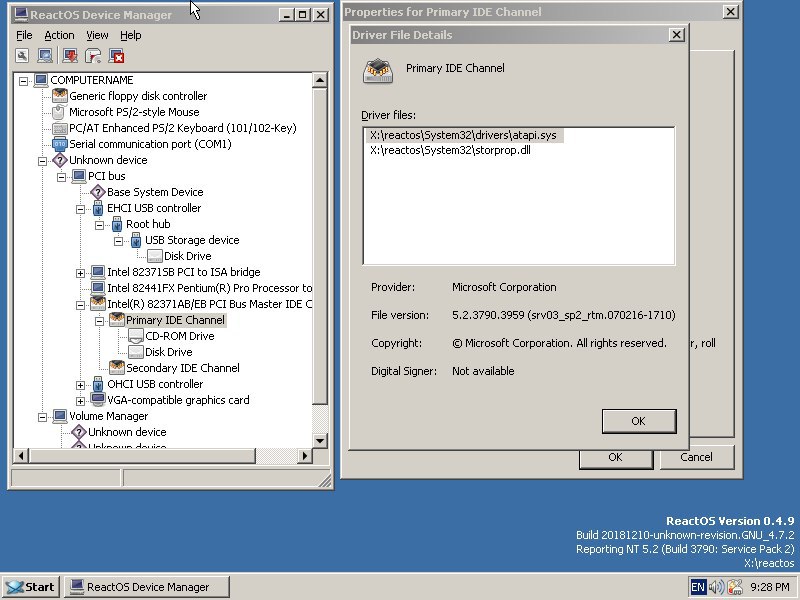The image size is (800, 600).
Task: Select storprop.dll in the driver files list
Action: 450,150
